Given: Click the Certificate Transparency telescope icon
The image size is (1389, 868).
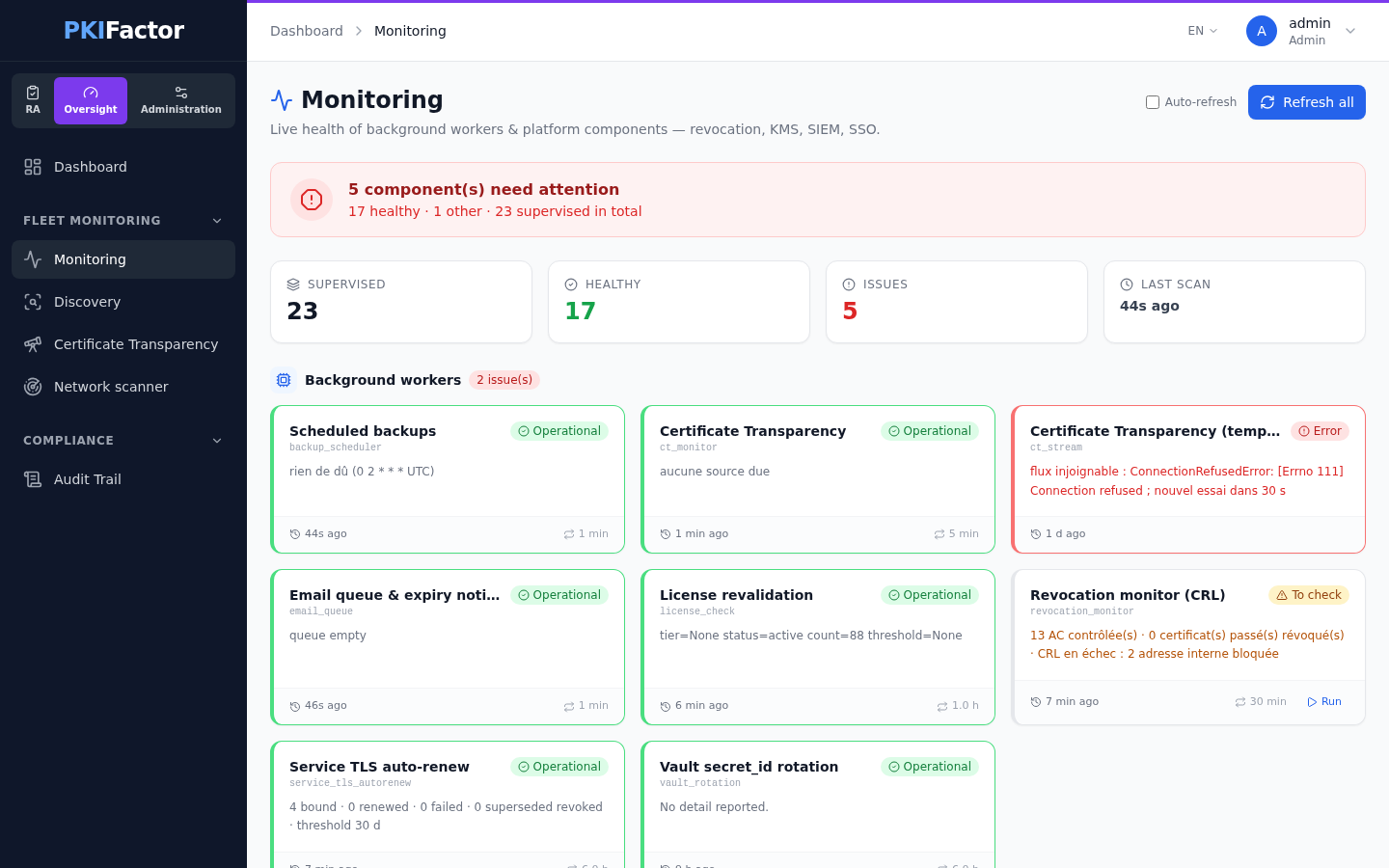Looking at the screenshot, I should click(x=33, y=344).
